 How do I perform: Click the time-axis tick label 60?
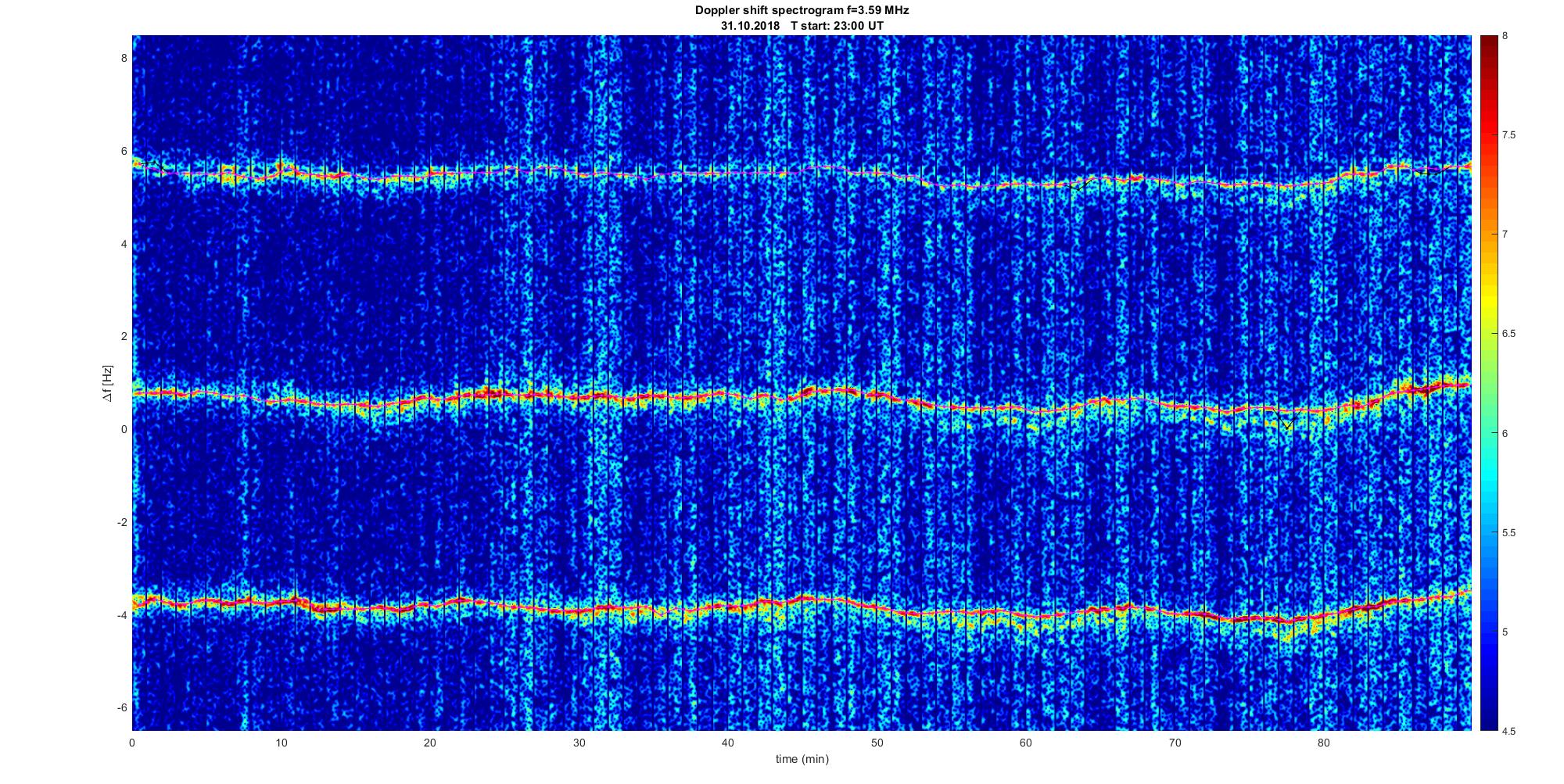pyautogui.click(x=1026, y=743)
